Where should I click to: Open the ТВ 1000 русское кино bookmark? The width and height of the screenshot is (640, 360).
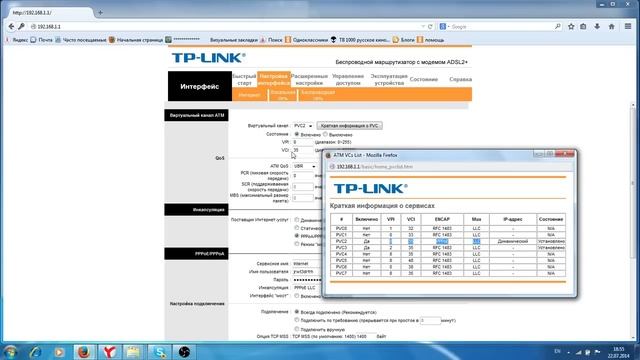coord(360,40)
